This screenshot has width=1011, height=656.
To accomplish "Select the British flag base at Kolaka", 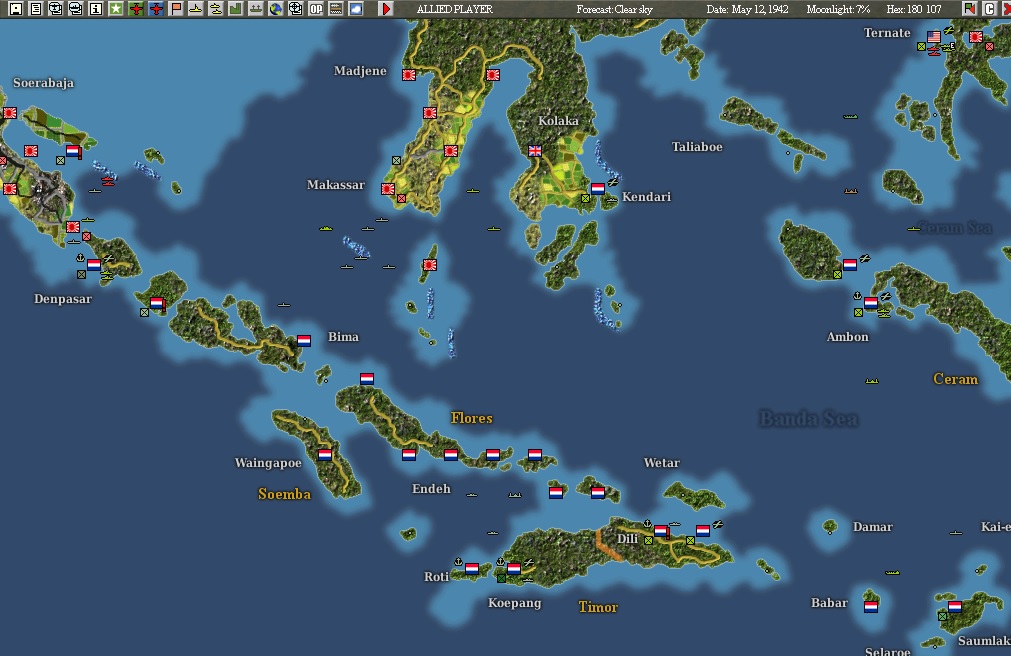I will (535, 150).
